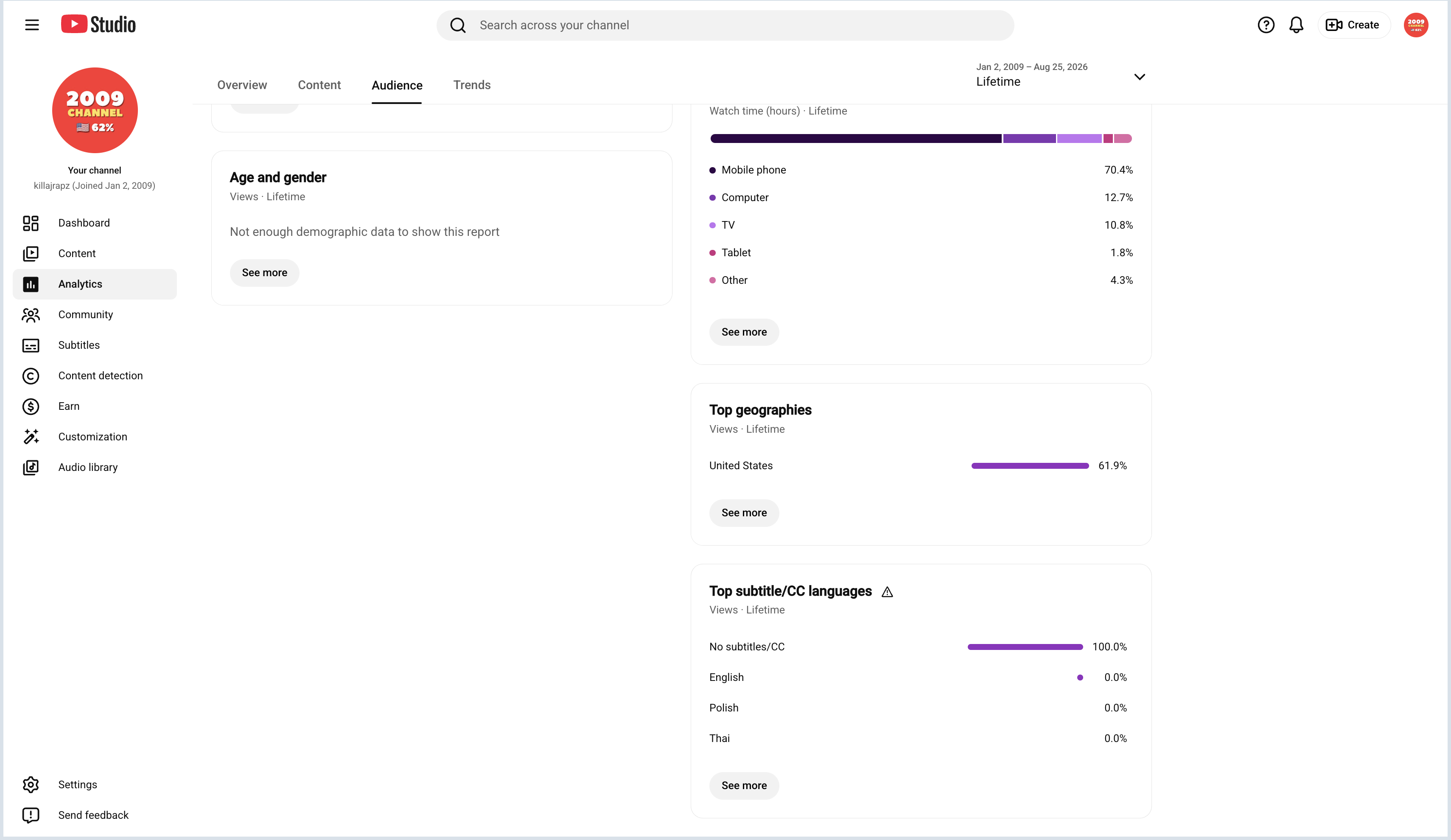Click the Content detection copyright icon
Viewport: 1451px width, 840px height.
(x=31, y=375)
